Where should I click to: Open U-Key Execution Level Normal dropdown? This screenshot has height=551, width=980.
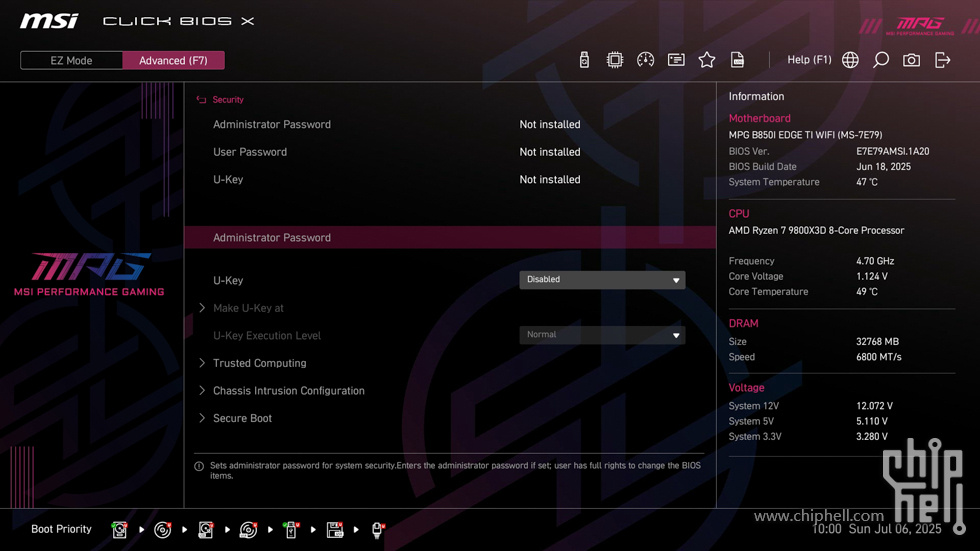[602, 335]
